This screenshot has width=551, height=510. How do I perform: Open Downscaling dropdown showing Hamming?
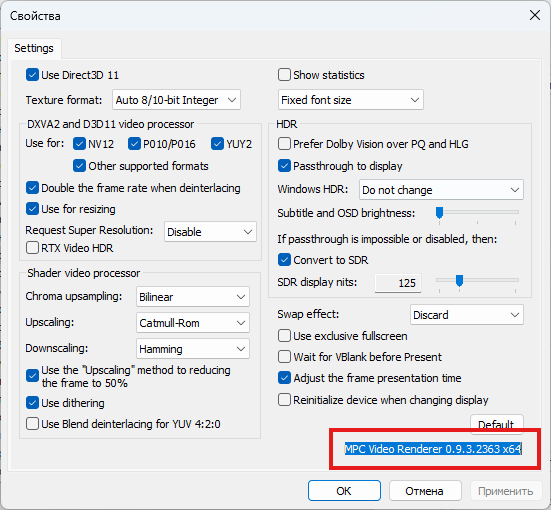[193, 349]
